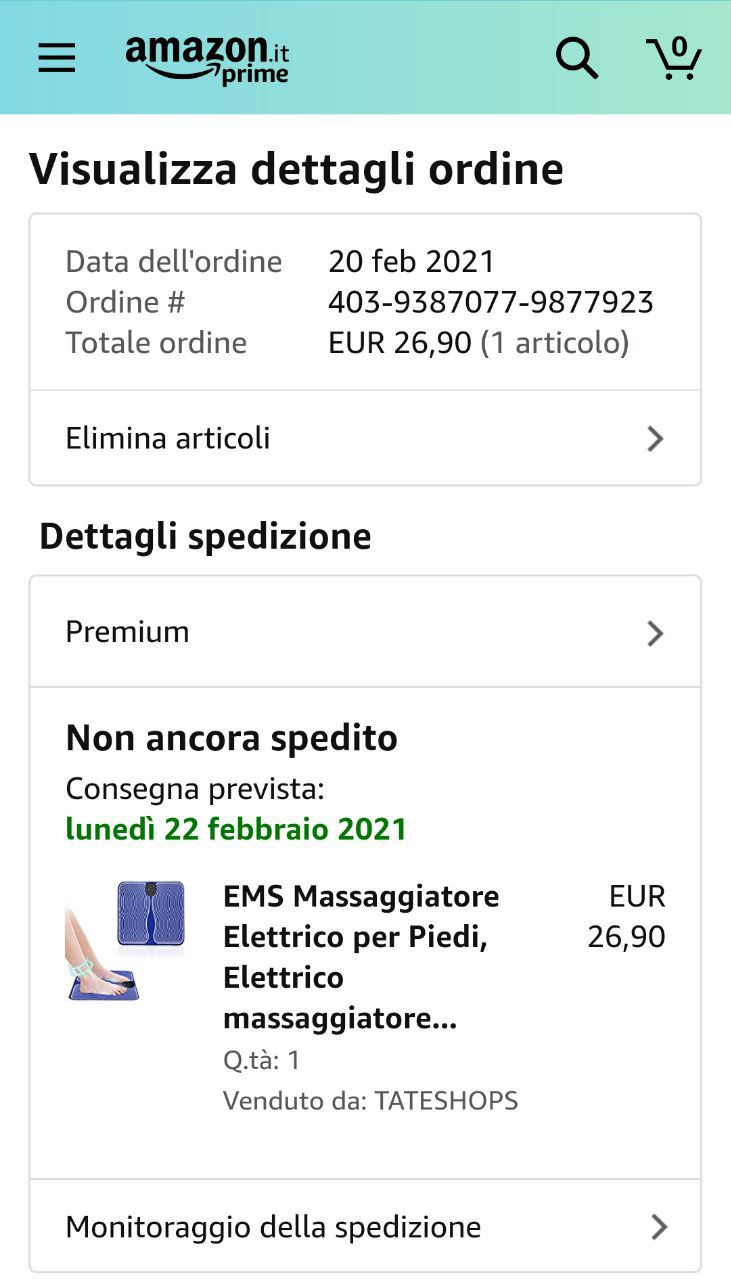Viewport: 731px width, 1280px height.
Task: Click the item price EUR 26,90
Action: point(627,917)
